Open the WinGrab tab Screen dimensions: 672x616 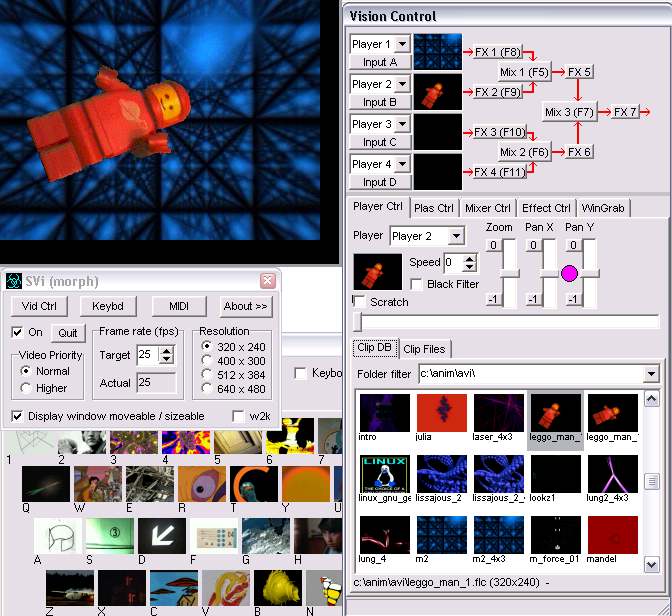(x=603, y=208)
